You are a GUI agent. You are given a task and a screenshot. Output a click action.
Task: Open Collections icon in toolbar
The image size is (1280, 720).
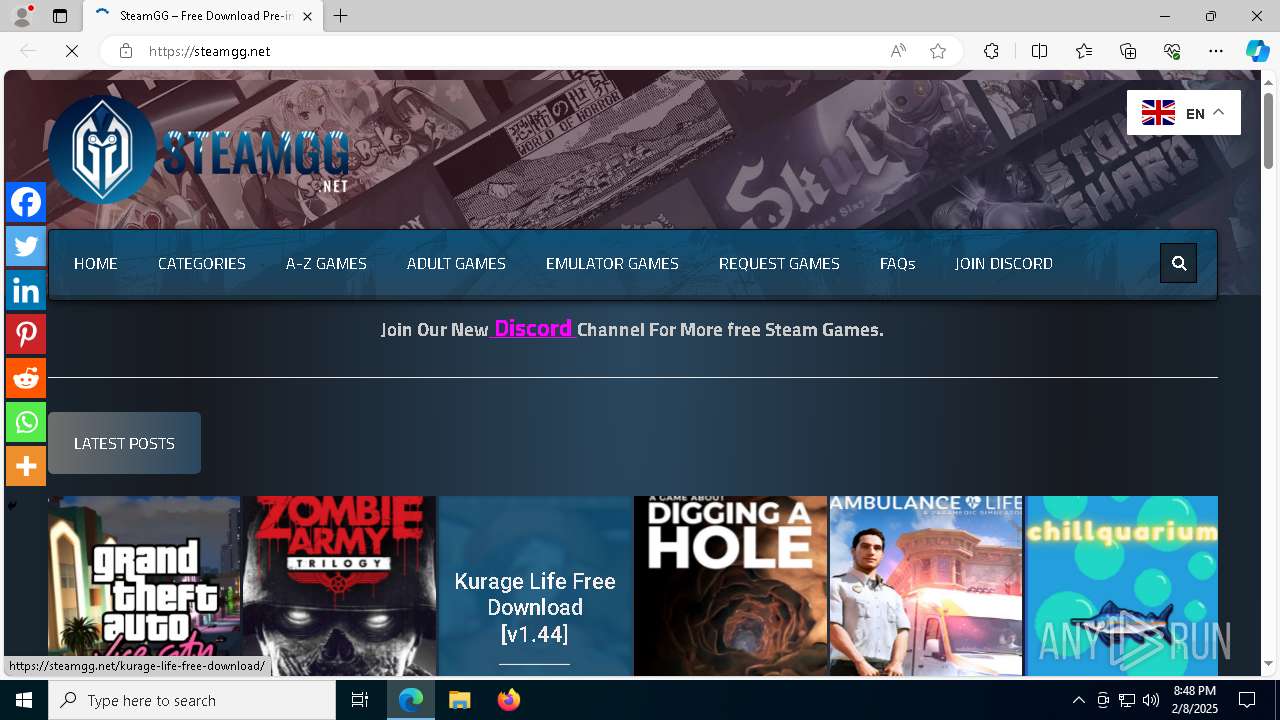1128,51
